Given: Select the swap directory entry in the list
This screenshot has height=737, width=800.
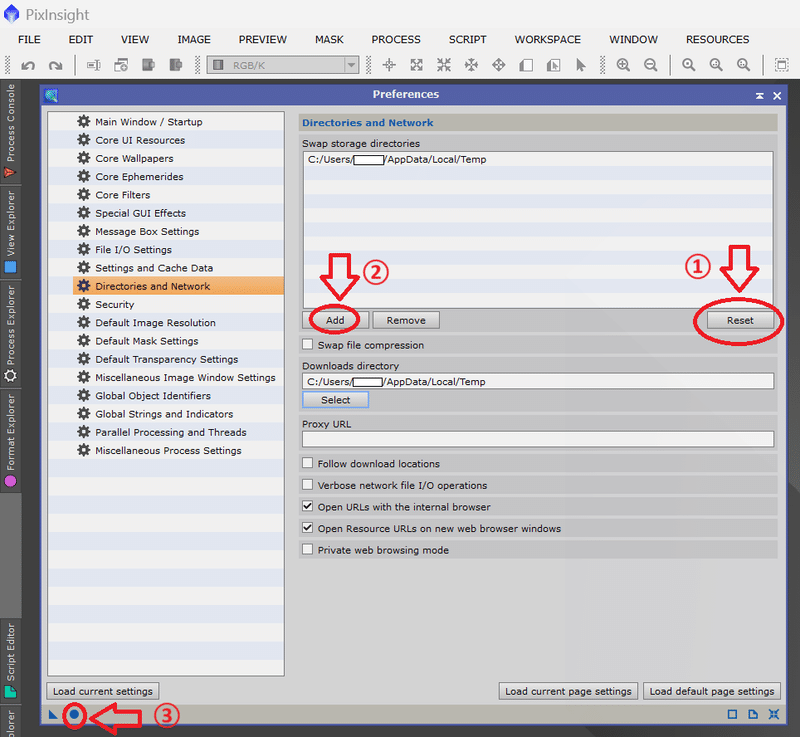Looking at the screenshot, I should point(538,159).
